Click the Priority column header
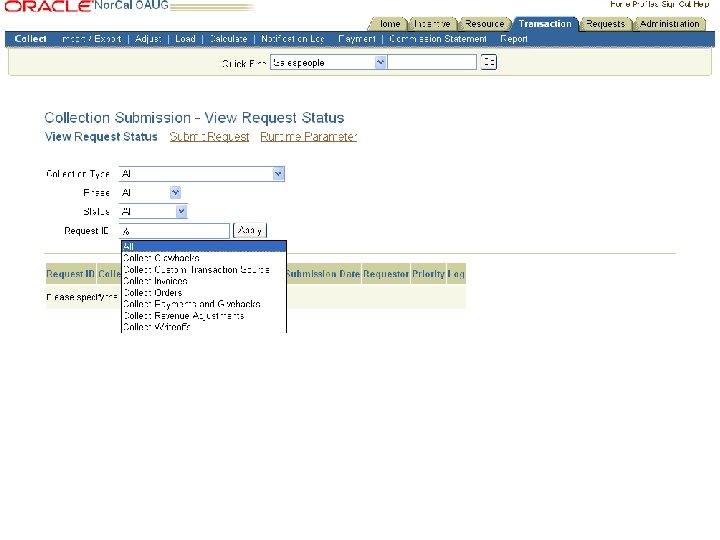 point(428,274)
